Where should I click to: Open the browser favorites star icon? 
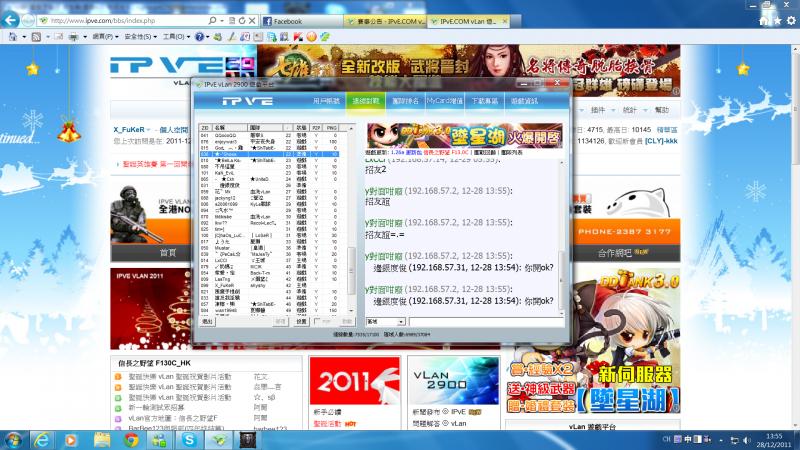pos(777,20)
